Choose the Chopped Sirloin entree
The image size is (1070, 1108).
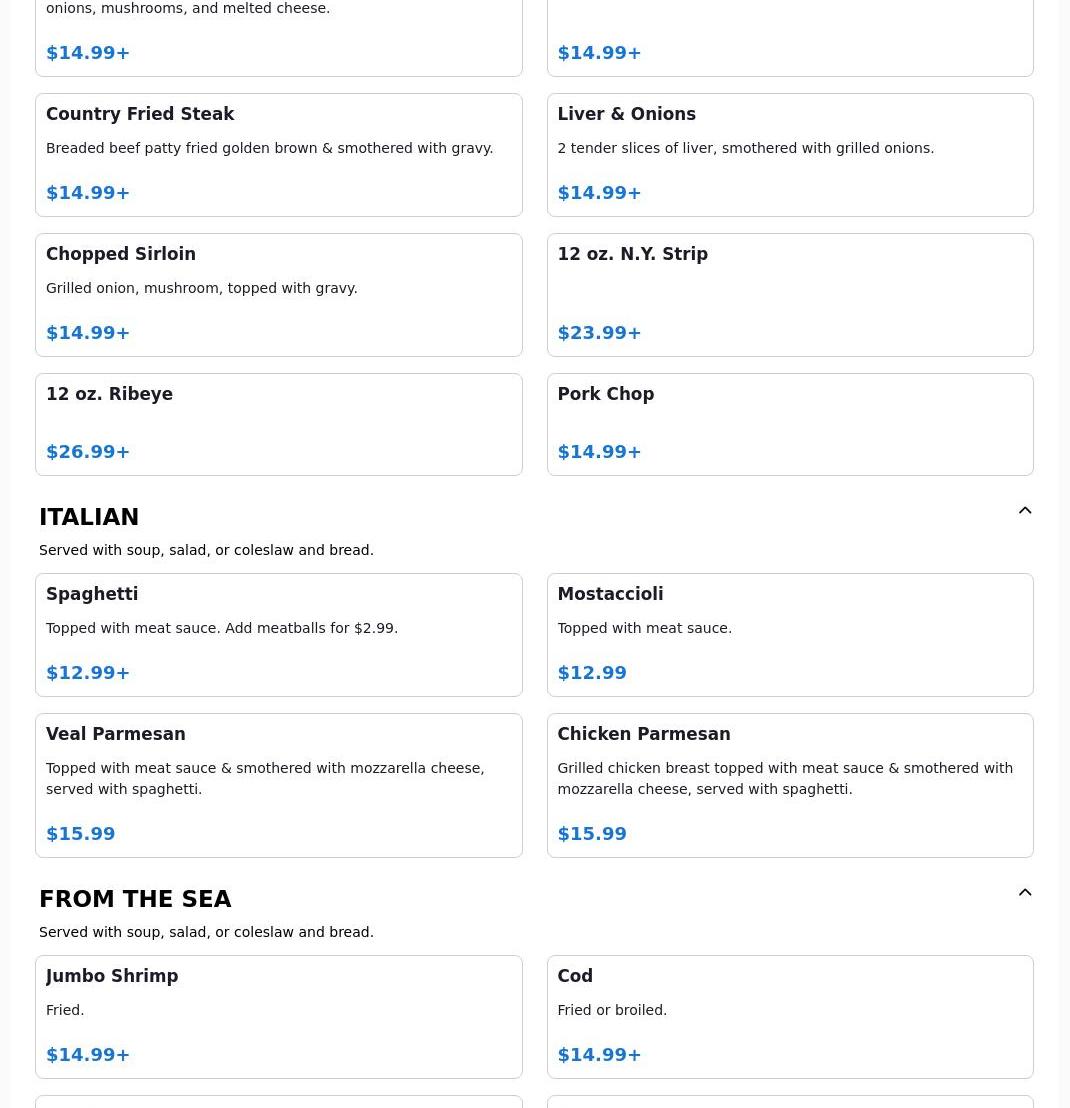click(x=278, y=295)
